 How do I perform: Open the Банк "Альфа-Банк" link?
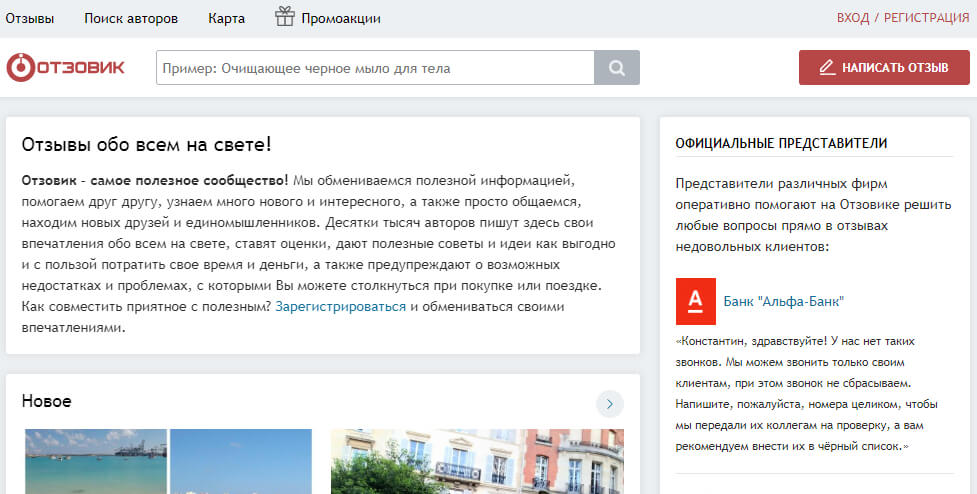click(784, 301)
